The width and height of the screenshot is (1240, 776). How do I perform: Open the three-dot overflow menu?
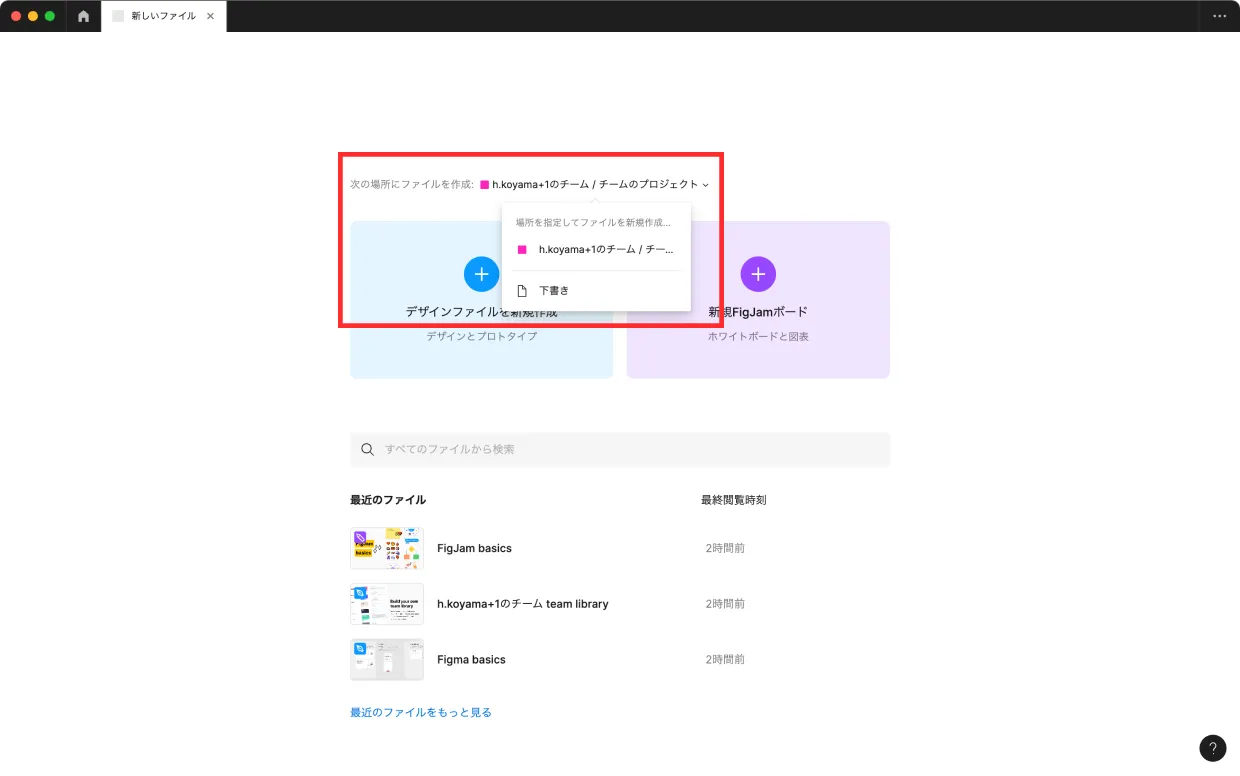1219,16
